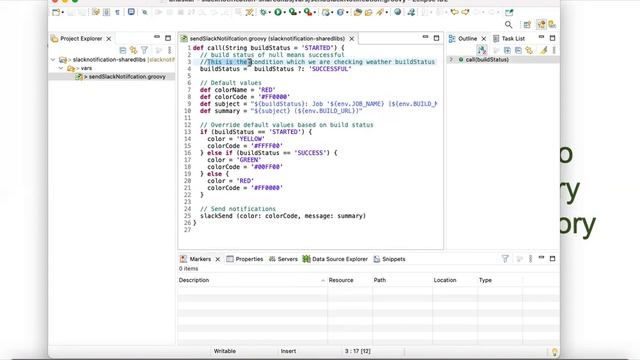Collapse the vars folder node
The image size is (640, 360).
pos(61,68)
